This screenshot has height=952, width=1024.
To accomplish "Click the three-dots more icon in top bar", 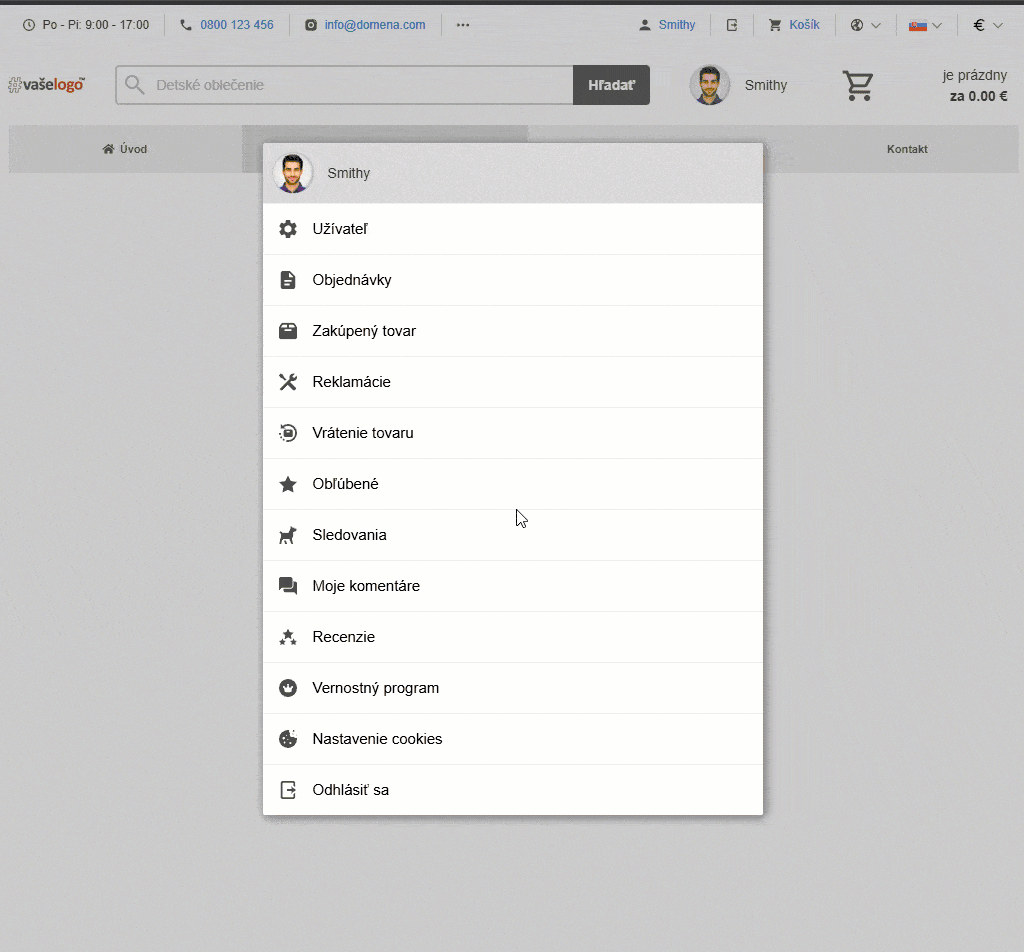I will click(x=463, y=25).
